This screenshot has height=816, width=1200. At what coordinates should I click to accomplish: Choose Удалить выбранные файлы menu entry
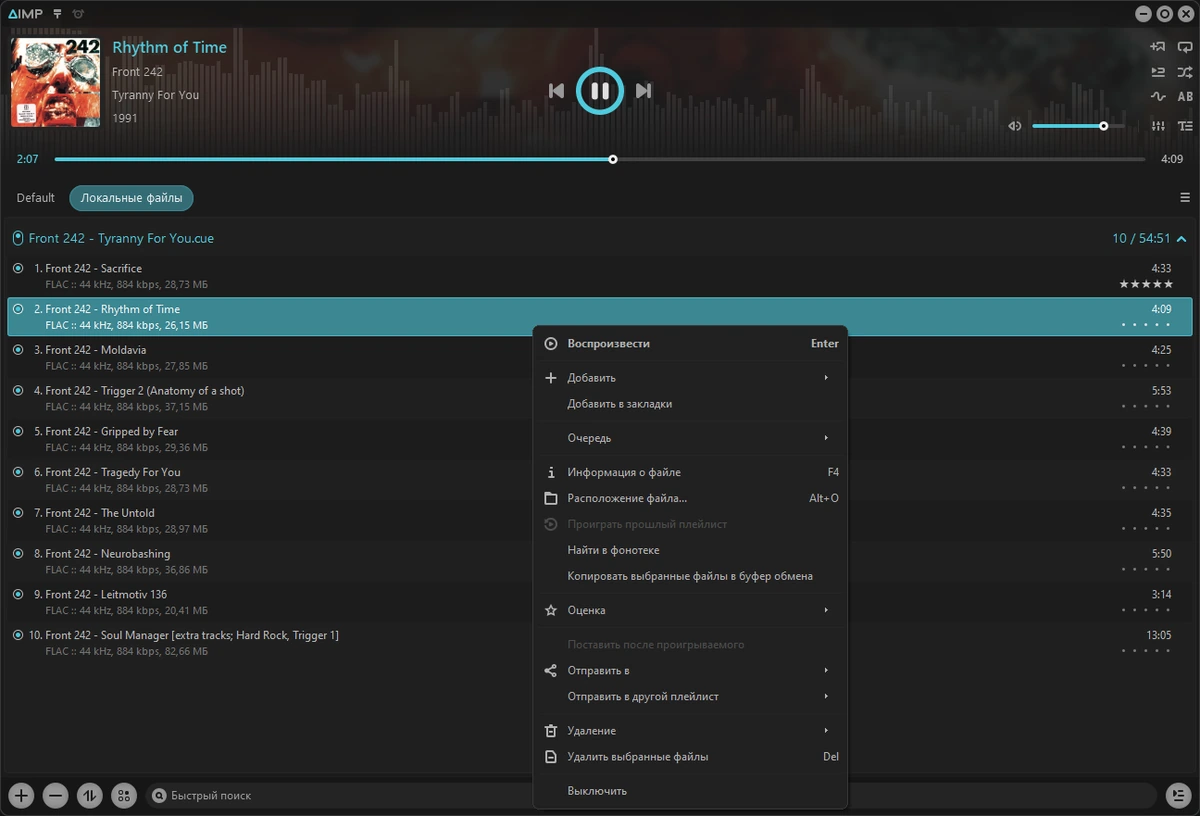pyautogui.click(x=690, y=757)
